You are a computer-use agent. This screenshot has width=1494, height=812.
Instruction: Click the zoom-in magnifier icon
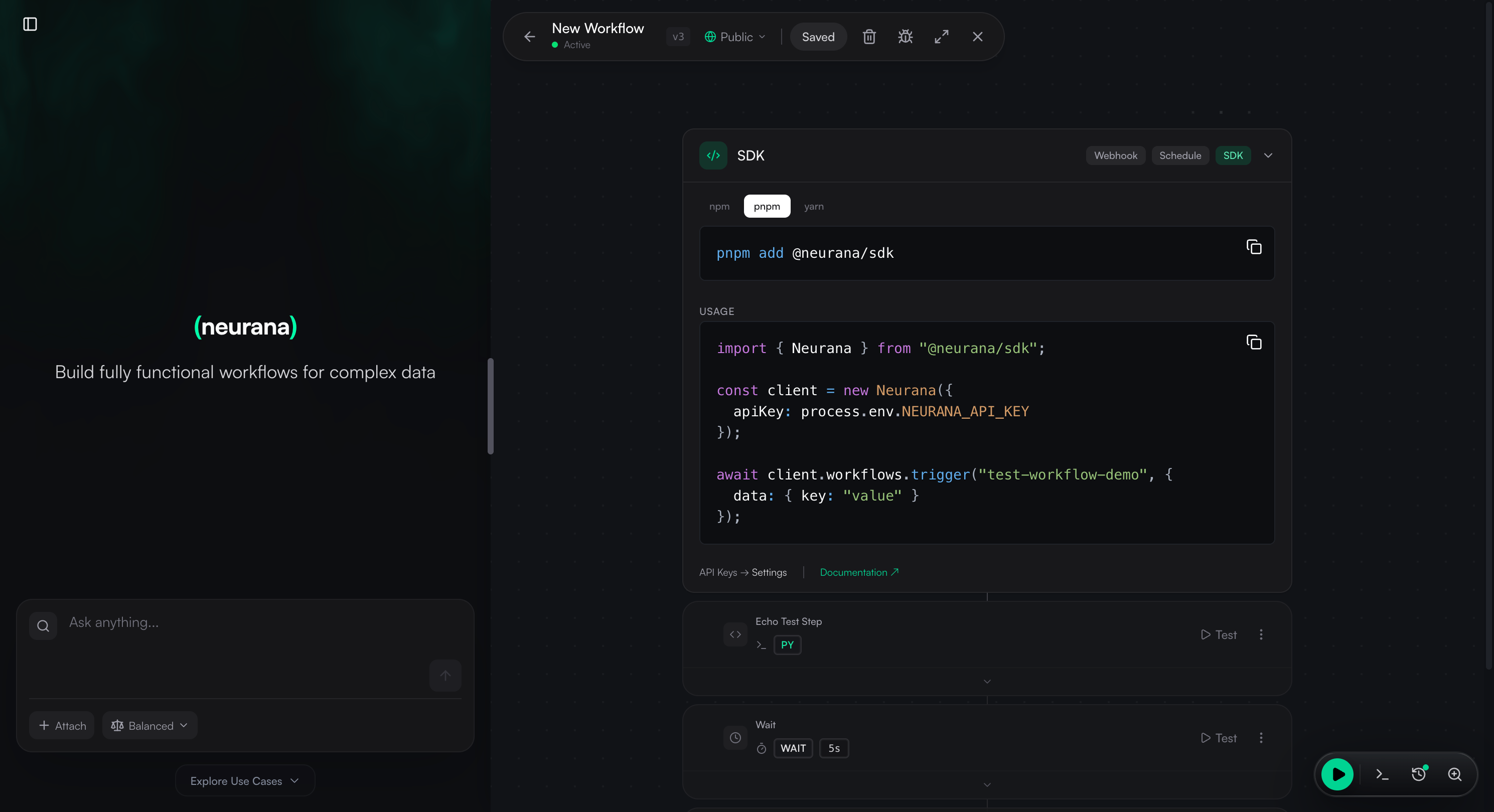pyautogui.click(x=1454, y=774)
